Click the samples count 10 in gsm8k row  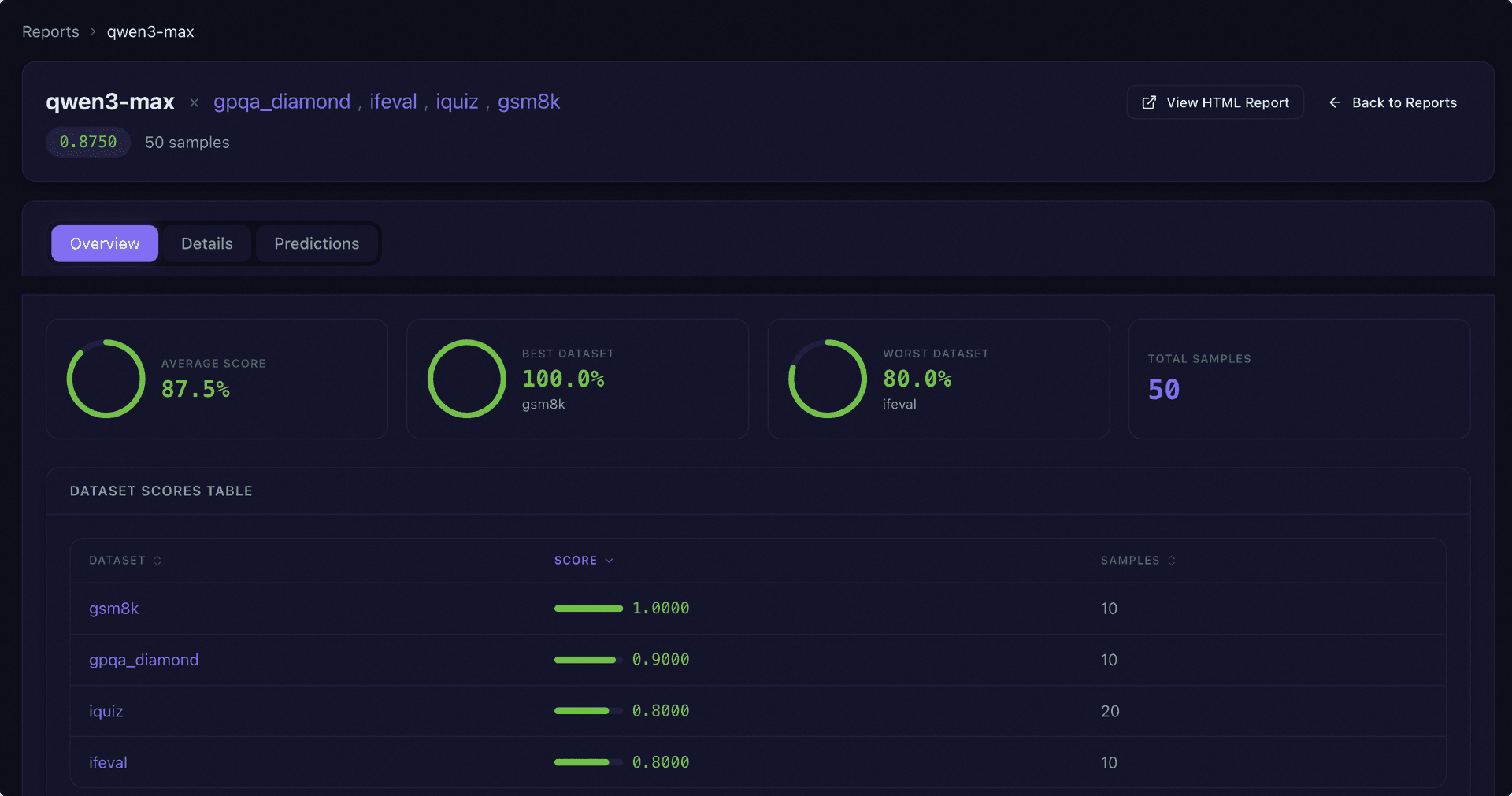pyautogui.click(x=1109, y=609)
